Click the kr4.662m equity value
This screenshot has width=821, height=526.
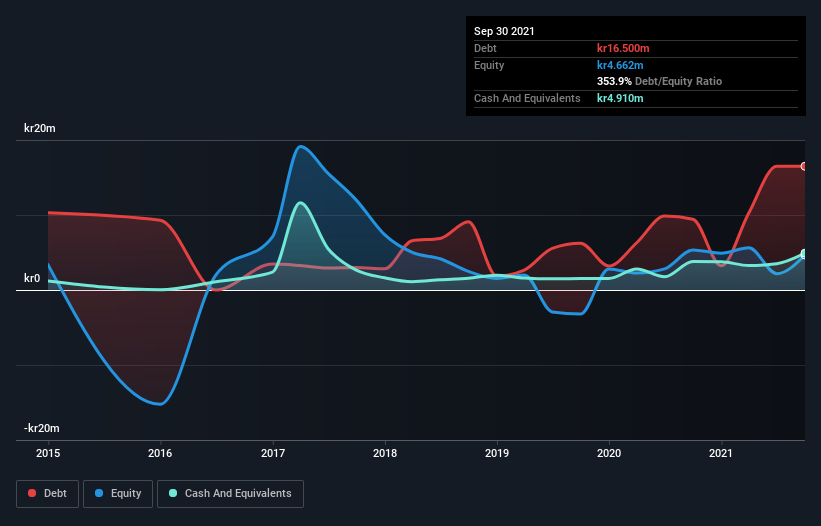click(x=620, y=65)
